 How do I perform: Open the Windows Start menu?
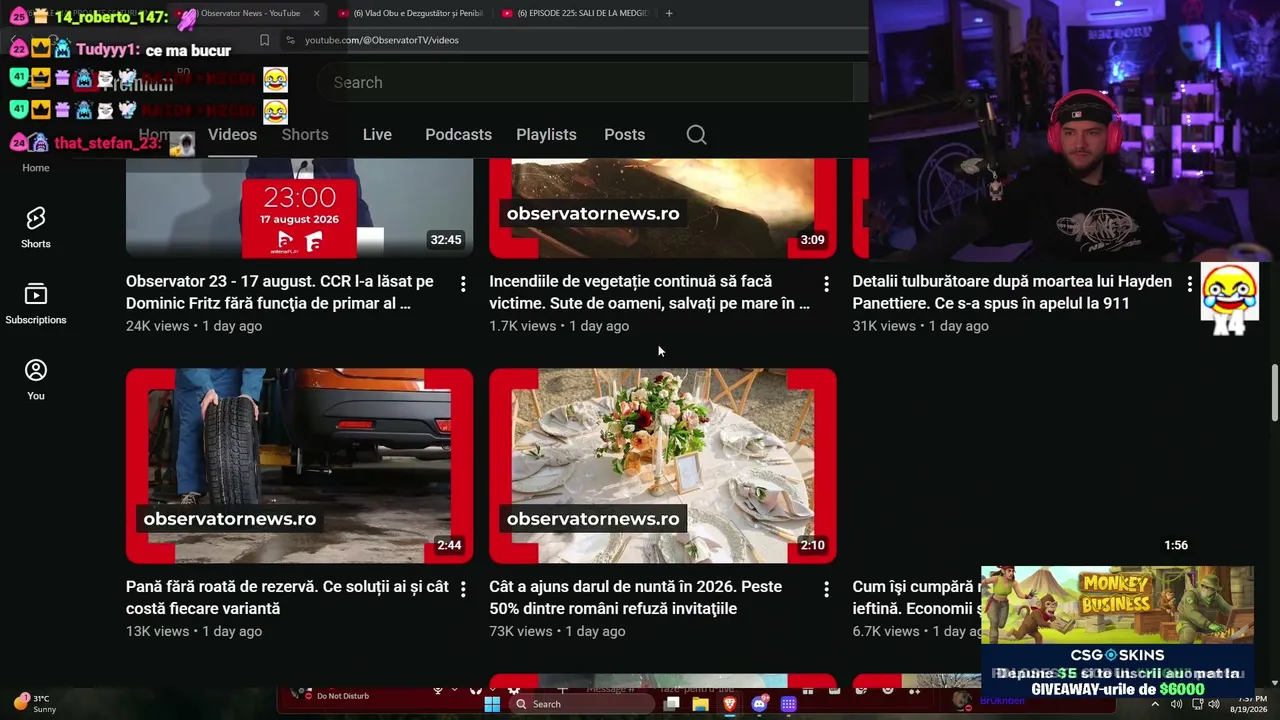click(492, 704)
